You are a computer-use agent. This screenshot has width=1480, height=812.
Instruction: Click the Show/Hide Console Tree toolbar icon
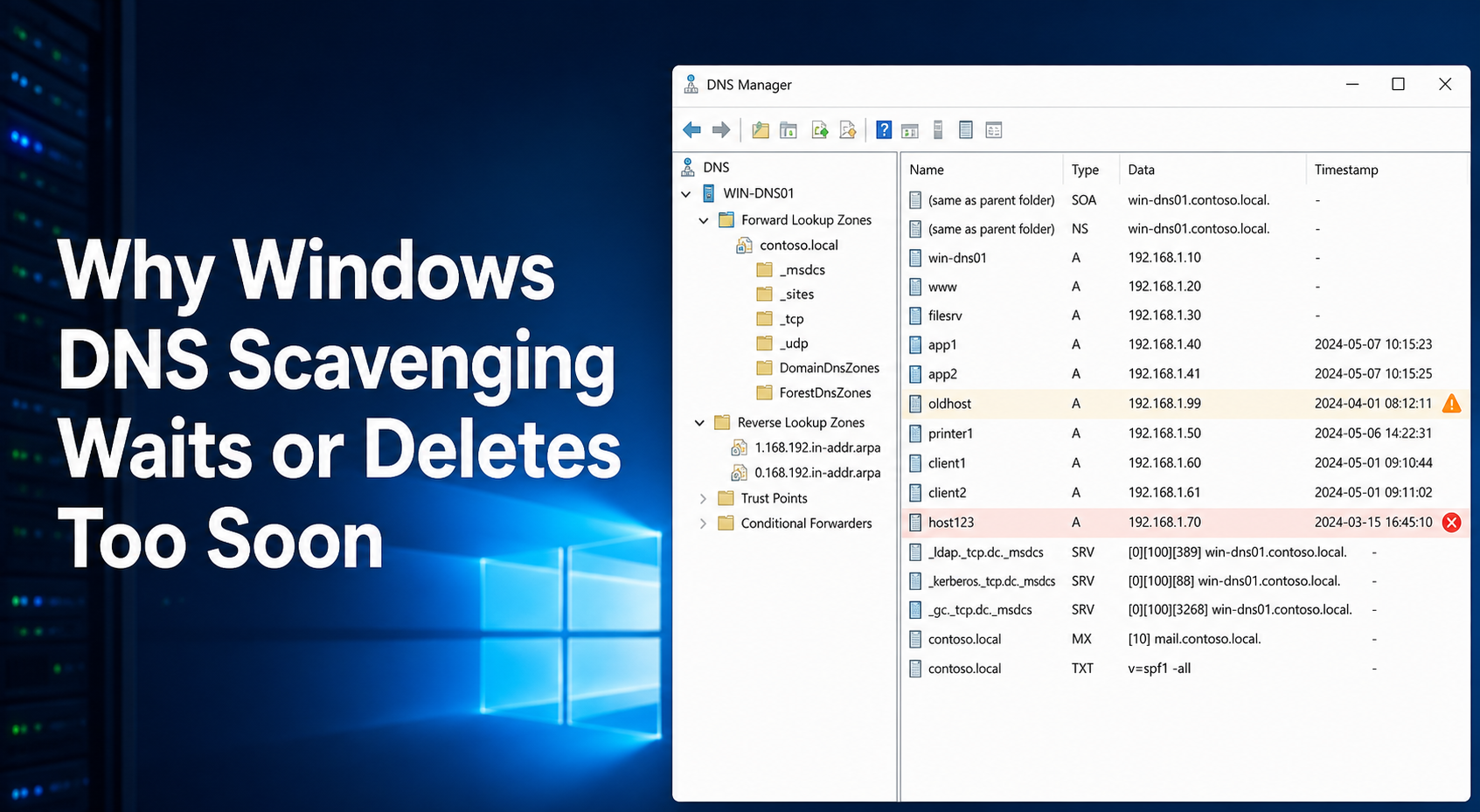[x=789, y=130]
